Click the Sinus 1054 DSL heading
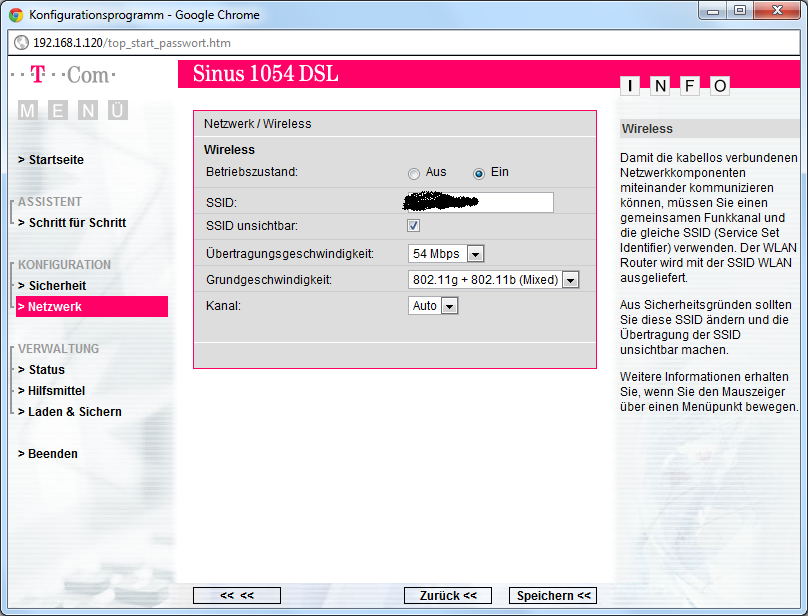808x616 pixels. (265, 74)
